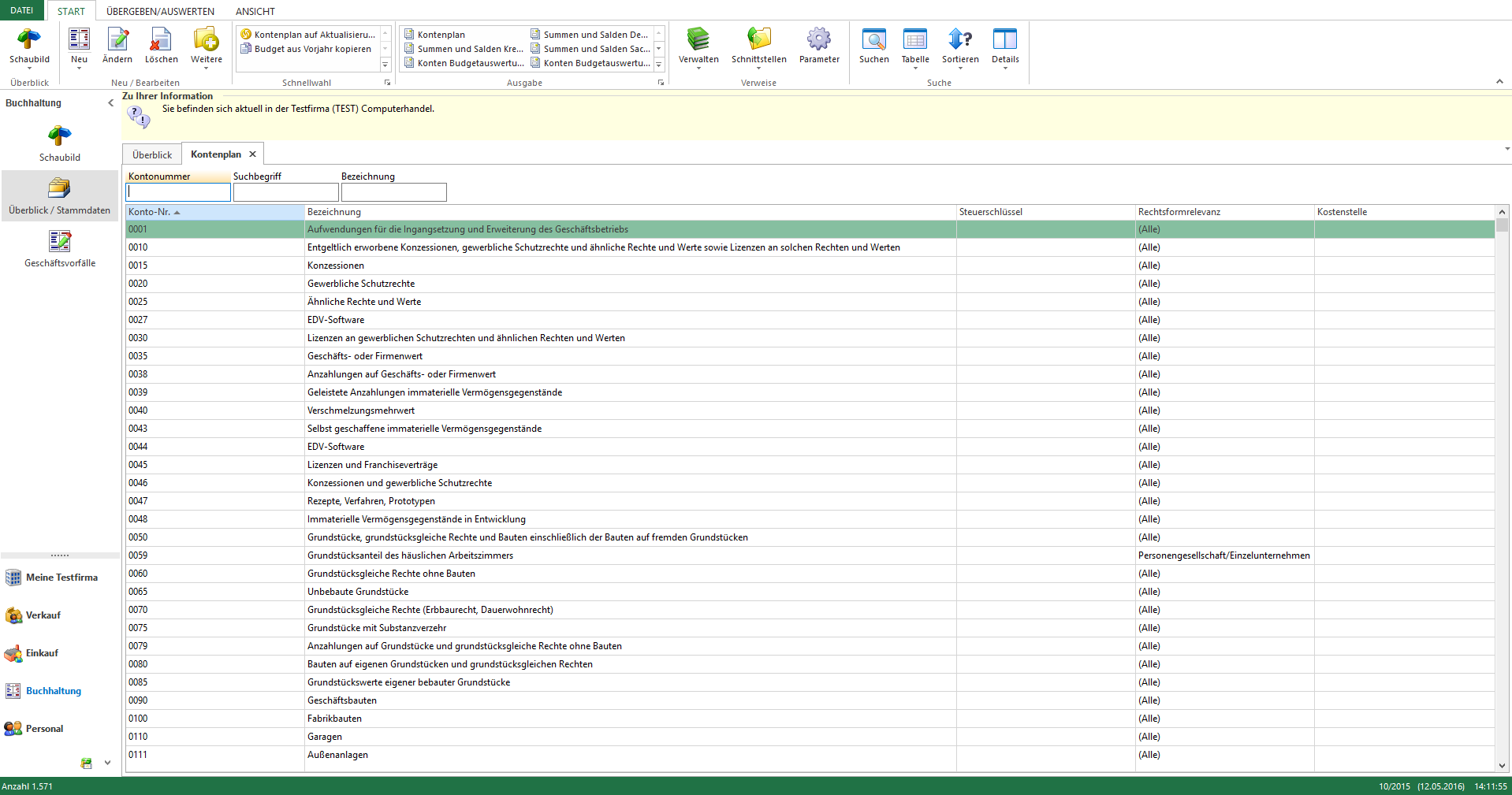Open the DATEI menu
This screenshot has height=795, width=1512.
click(x=22, y=10)
